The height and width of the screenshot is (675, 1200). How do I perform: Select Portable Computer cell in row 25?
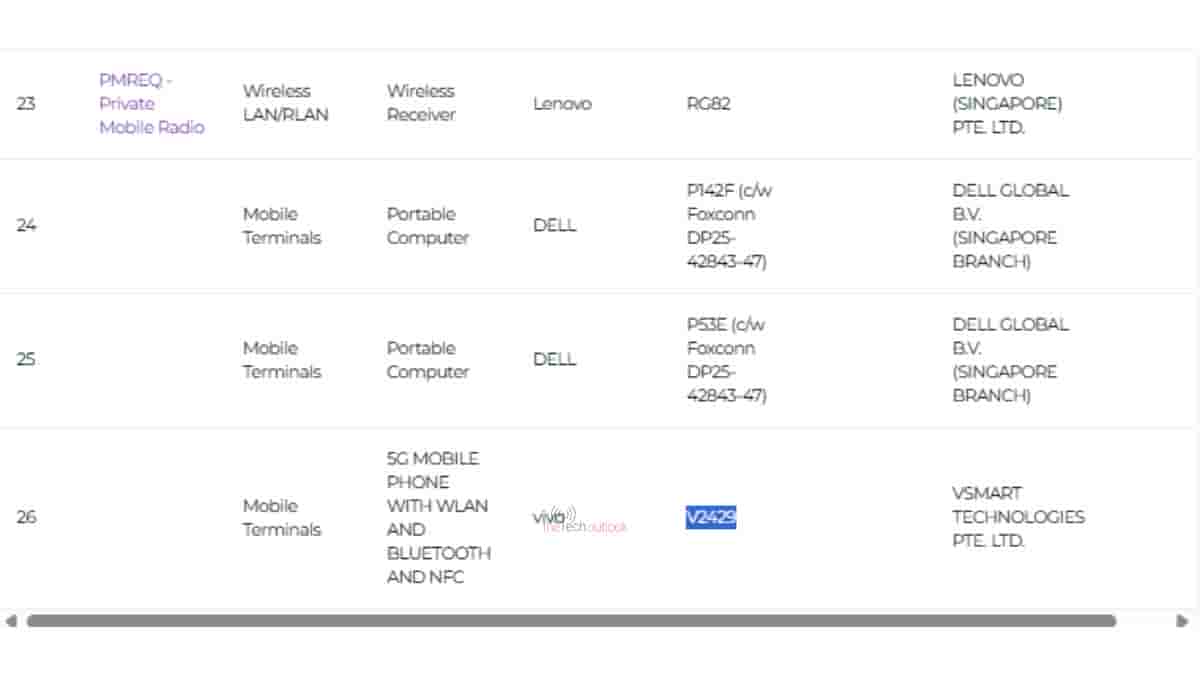tap(428, 360)
